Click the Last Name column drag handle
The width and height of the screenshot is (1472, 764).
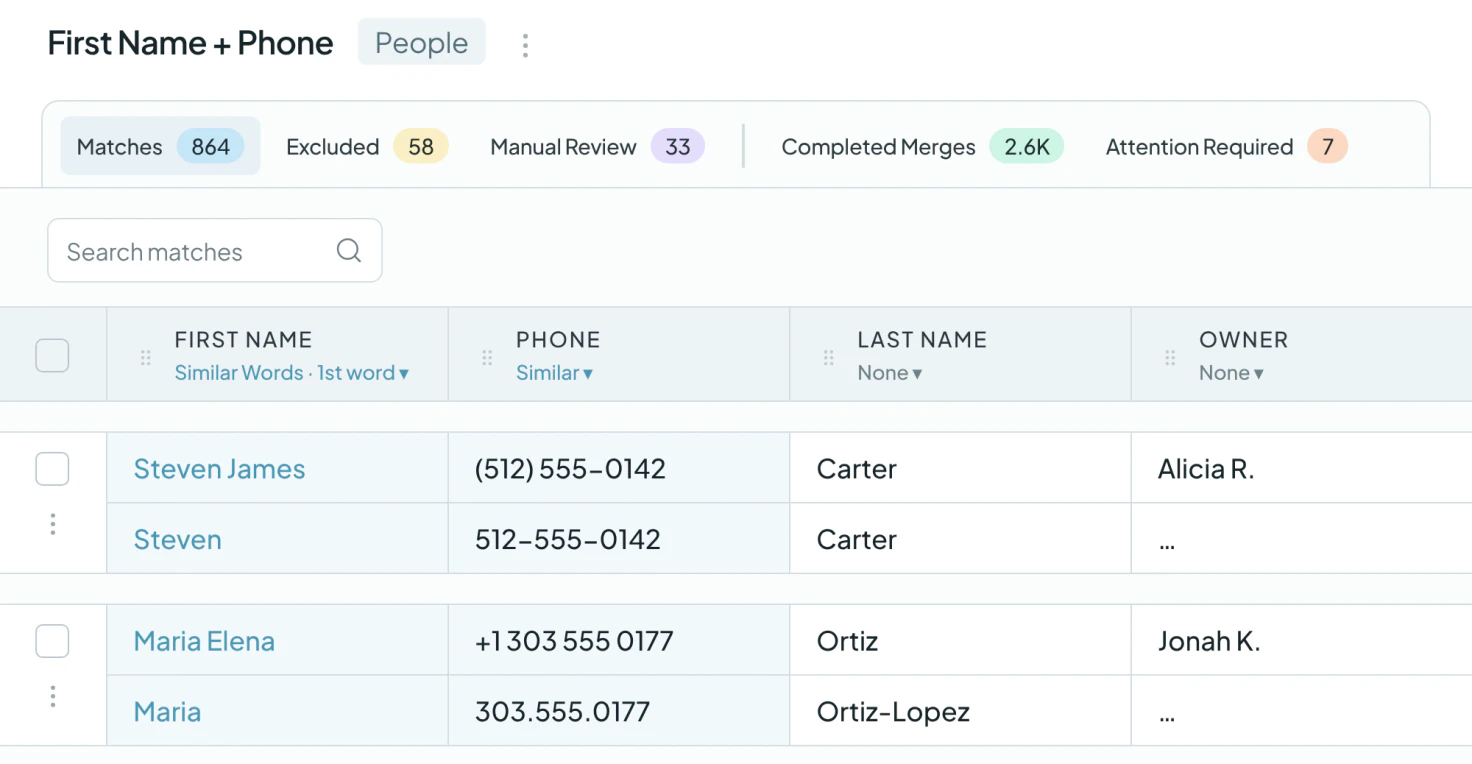[828, 357]
